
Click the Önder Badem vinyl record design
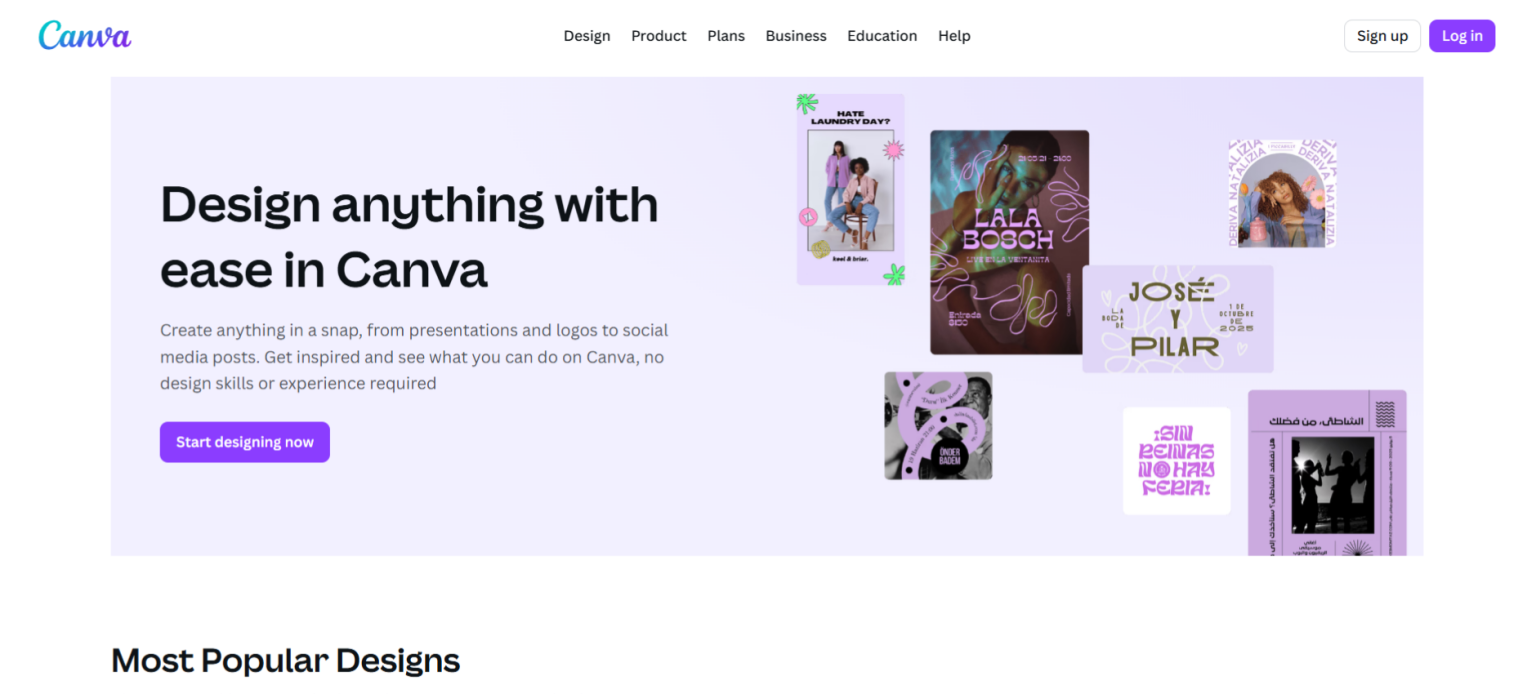[937, 425]
